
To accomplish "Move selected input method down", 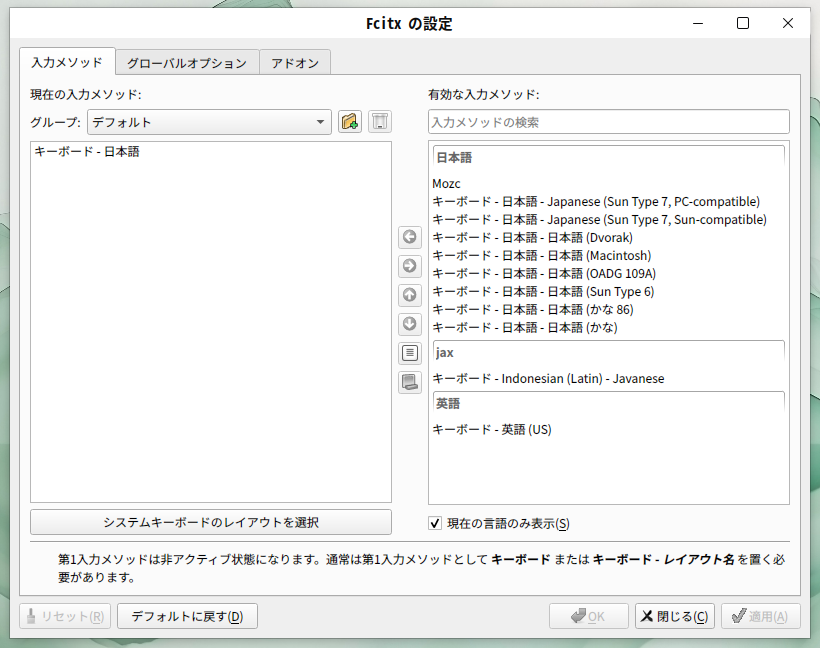I will (x=409, y=324).
